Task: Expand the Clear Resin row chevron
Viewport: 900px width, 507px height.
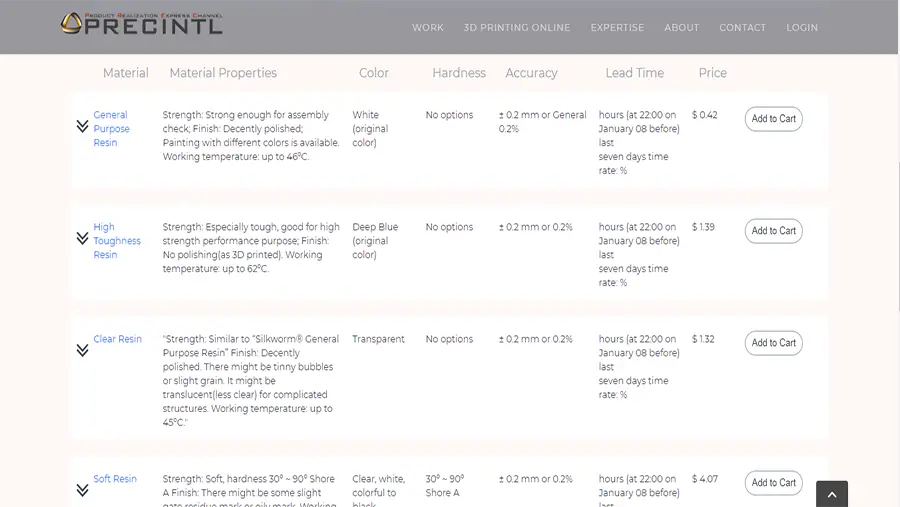Action: click(x=82, y=350)
